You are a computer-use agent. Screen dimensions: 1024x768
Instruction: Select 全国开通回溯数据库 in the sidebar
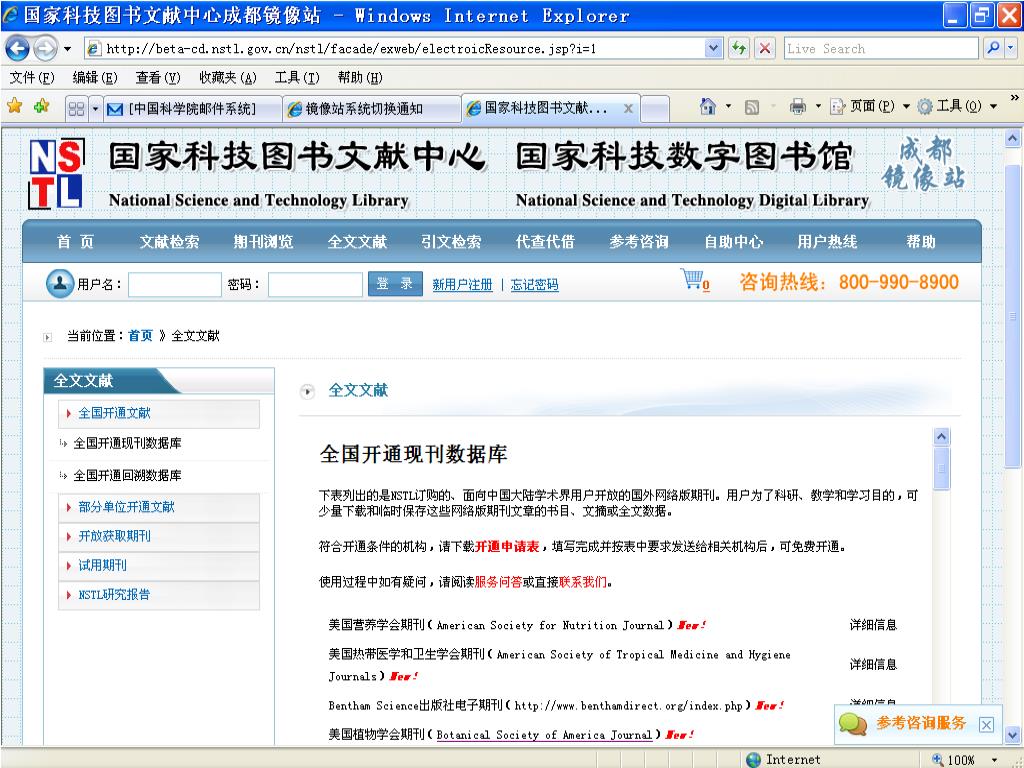pyautogui.click(x=127, y=475)
